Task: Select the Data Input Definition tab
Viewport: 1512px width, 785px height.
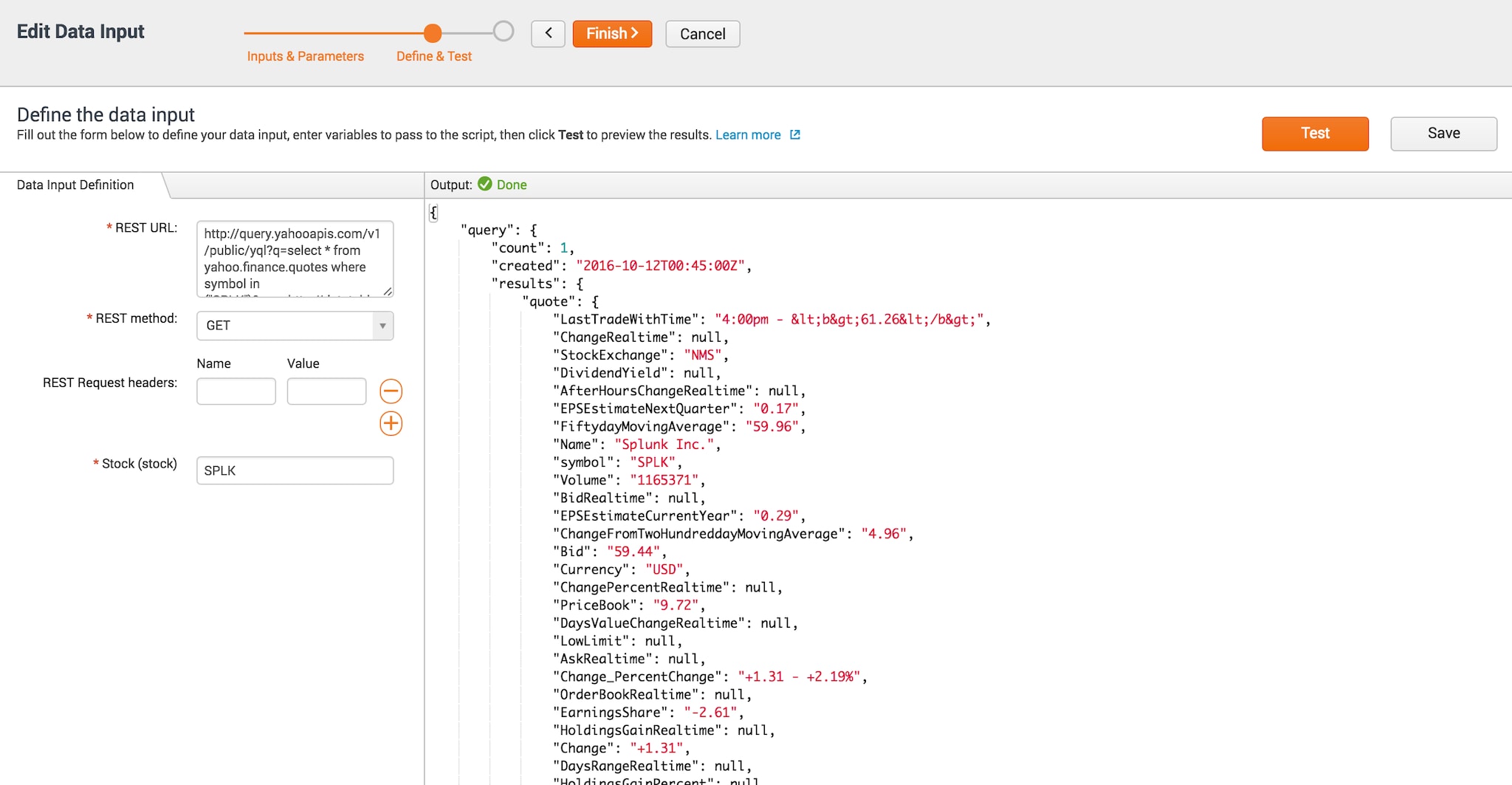Action: pos(75,185)
